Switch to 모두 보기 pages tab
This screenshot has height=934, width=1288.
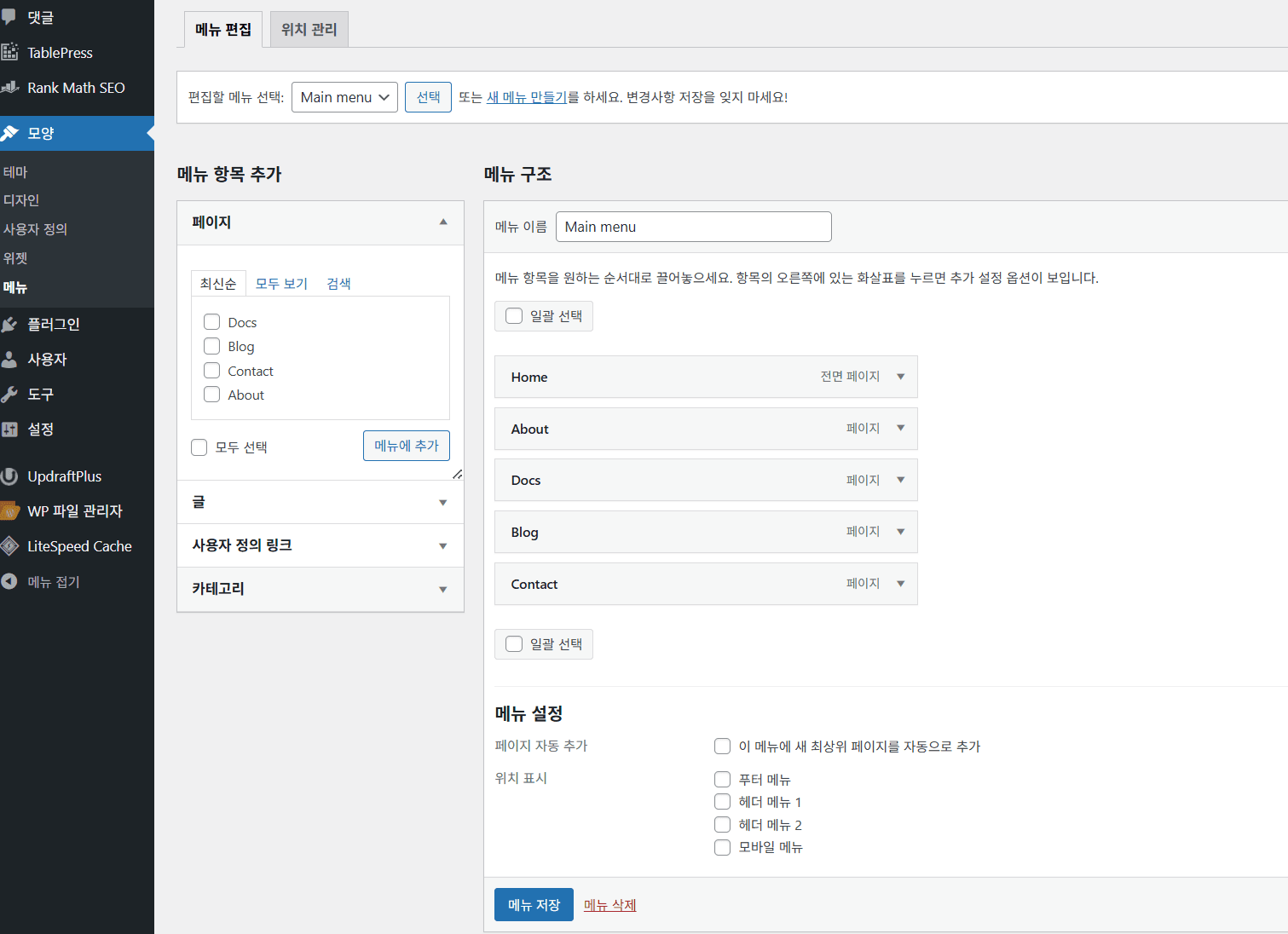click(x=281, y=284)
